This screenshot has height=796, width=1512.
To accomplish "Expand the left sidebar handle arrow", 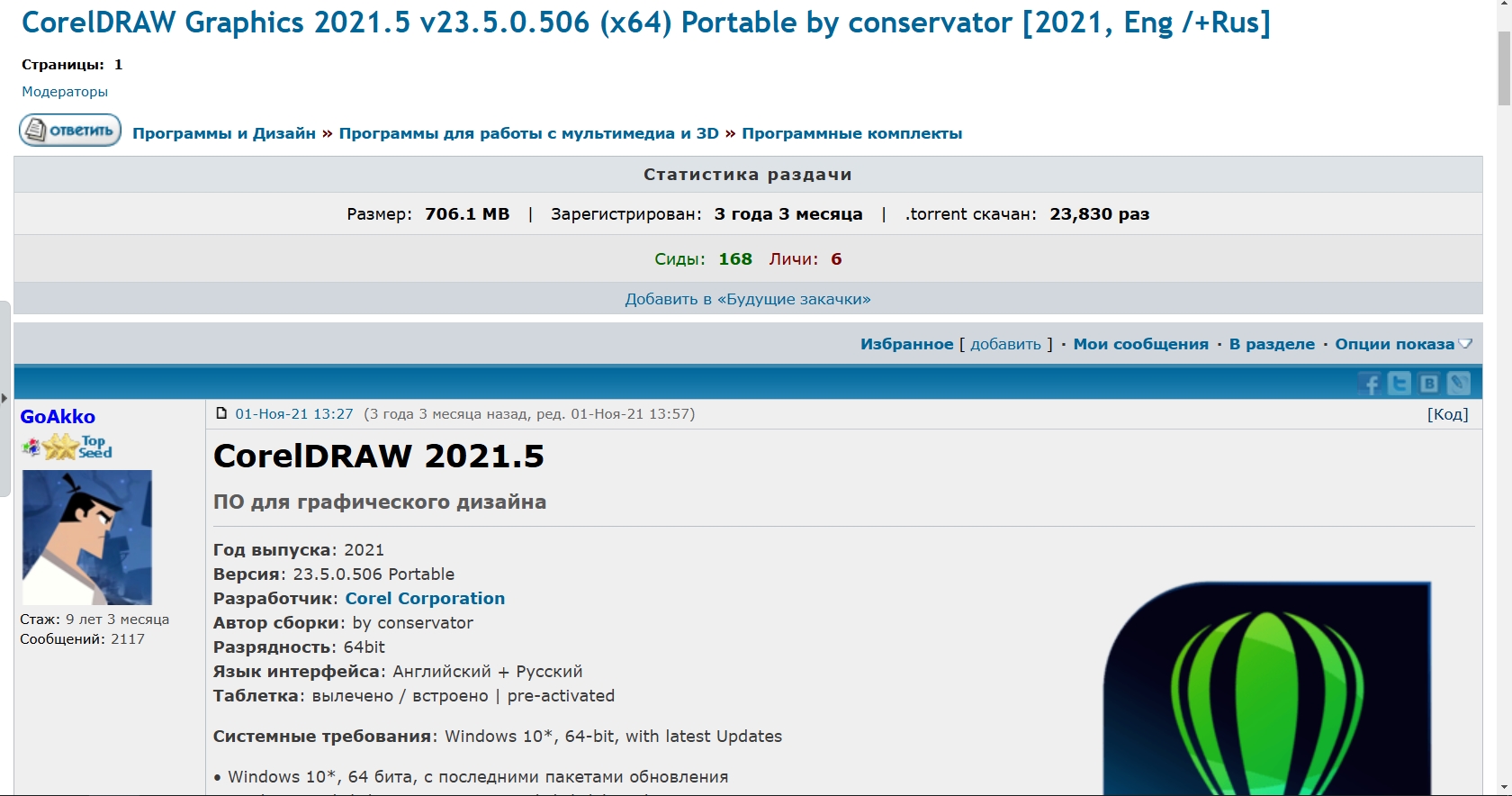I will click(x=4, y=397).
